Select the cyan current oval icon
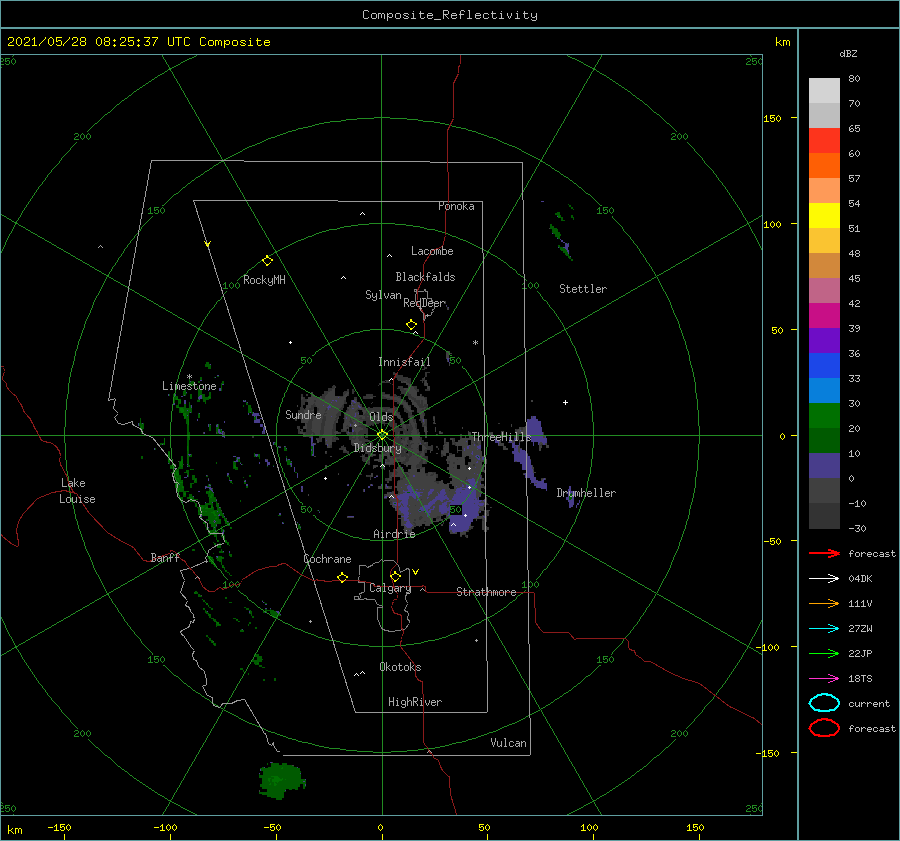 pyautogui.click(x=824, y=703)
